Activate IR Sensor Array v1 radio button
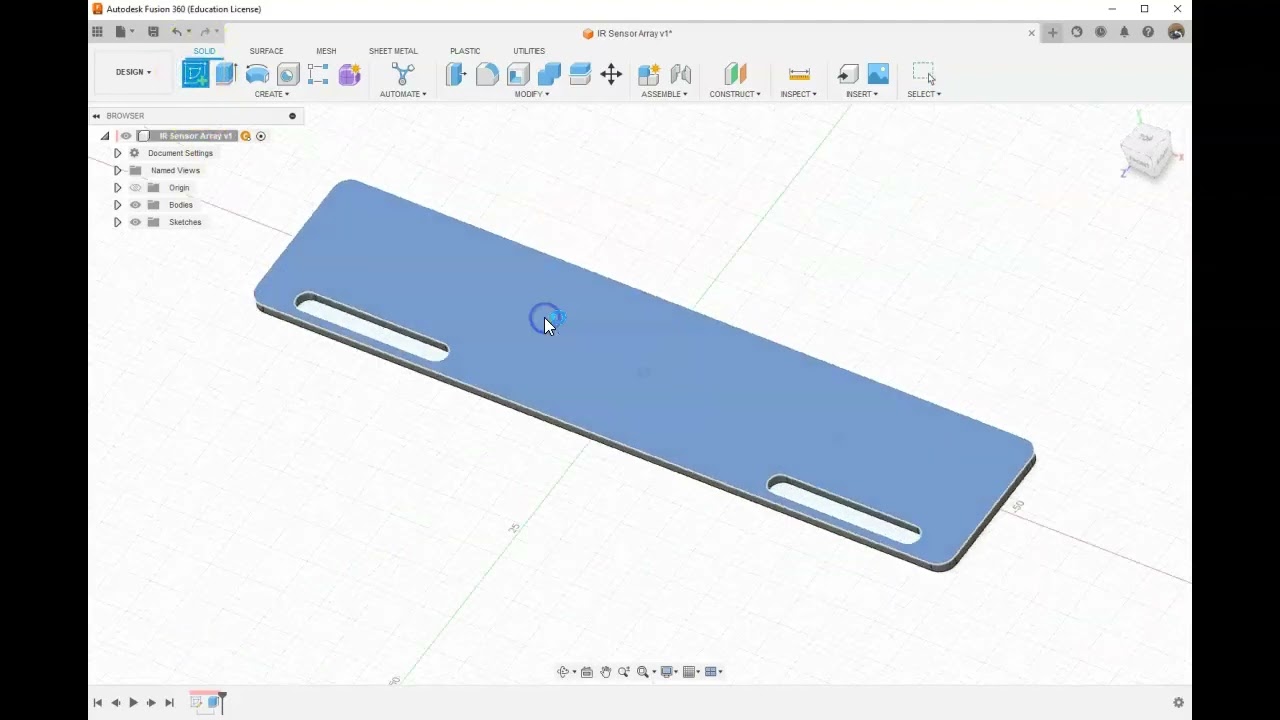Image resolution: width=1280 pixels, height=720 pixels. click(261, 136)
